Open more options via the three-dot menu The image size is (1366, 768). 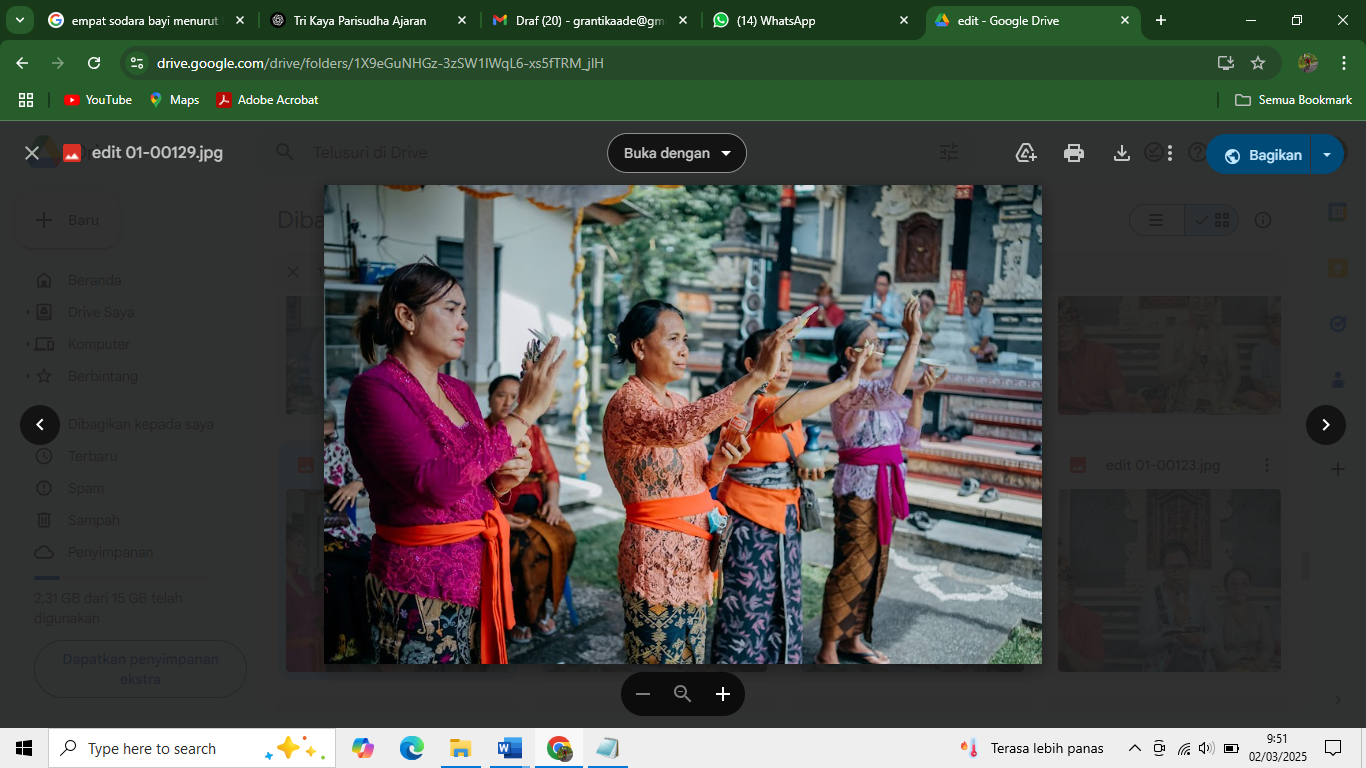[1169, 153]
